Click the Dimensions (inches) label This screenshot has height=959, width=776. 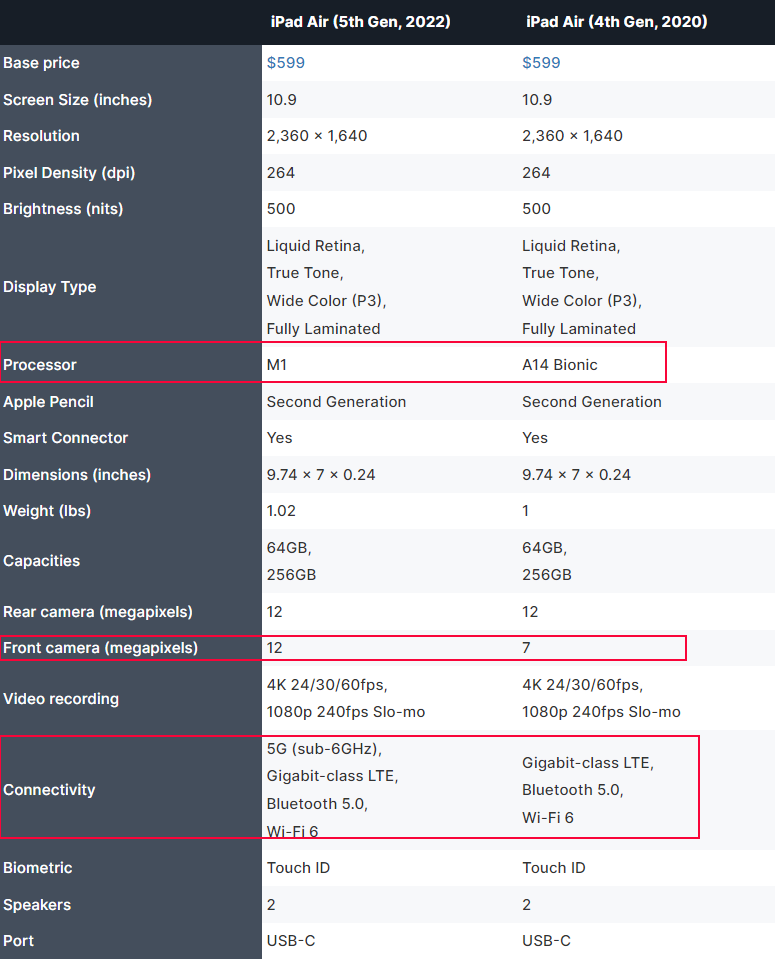pyautogui.click(x=77, y=475)
